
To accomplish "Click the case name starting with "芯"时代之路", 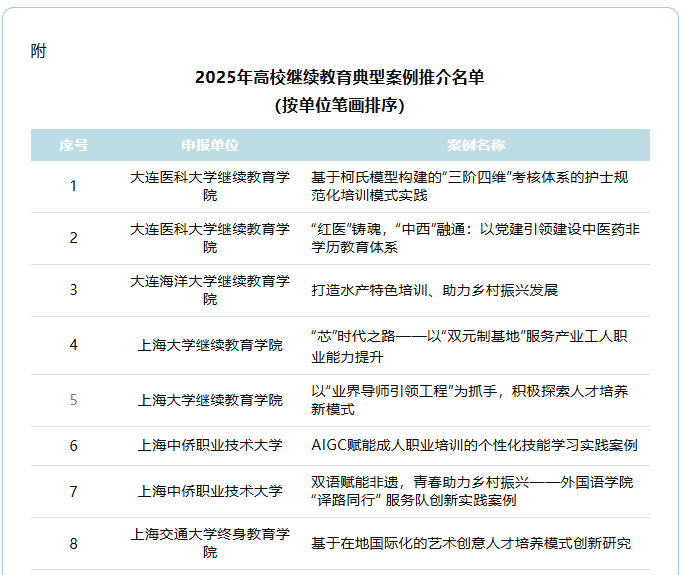I will (x=470, y=345).
